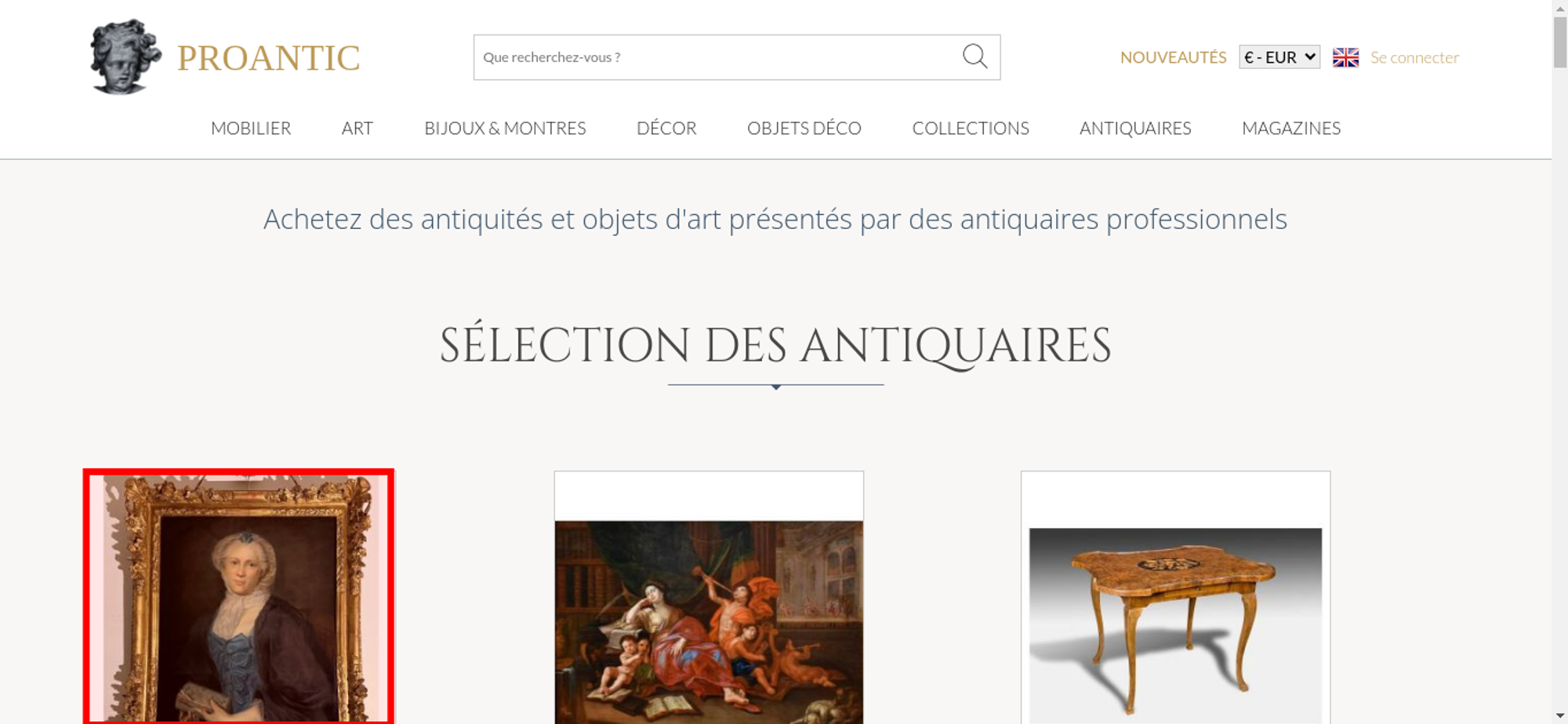
Task: Click the Se connecter link
Action: tap(1414, 57)
